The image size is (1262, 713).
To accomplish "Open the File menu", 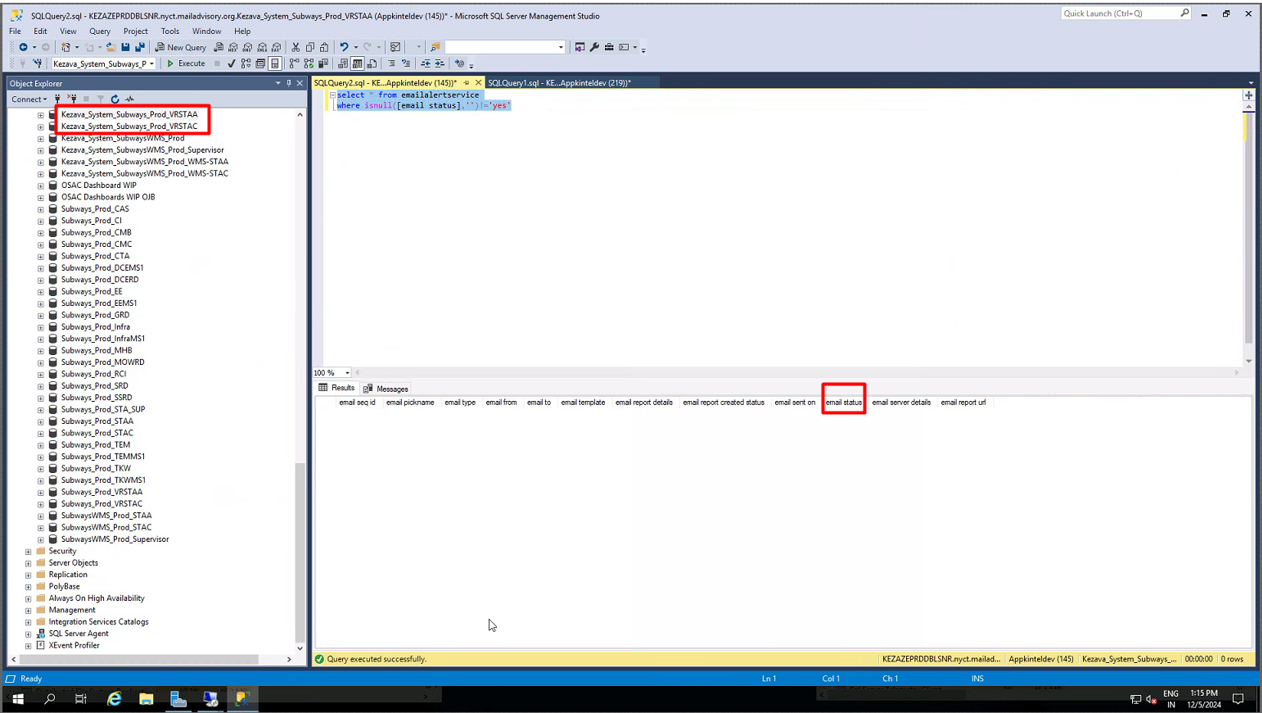I will click(15, 31).
